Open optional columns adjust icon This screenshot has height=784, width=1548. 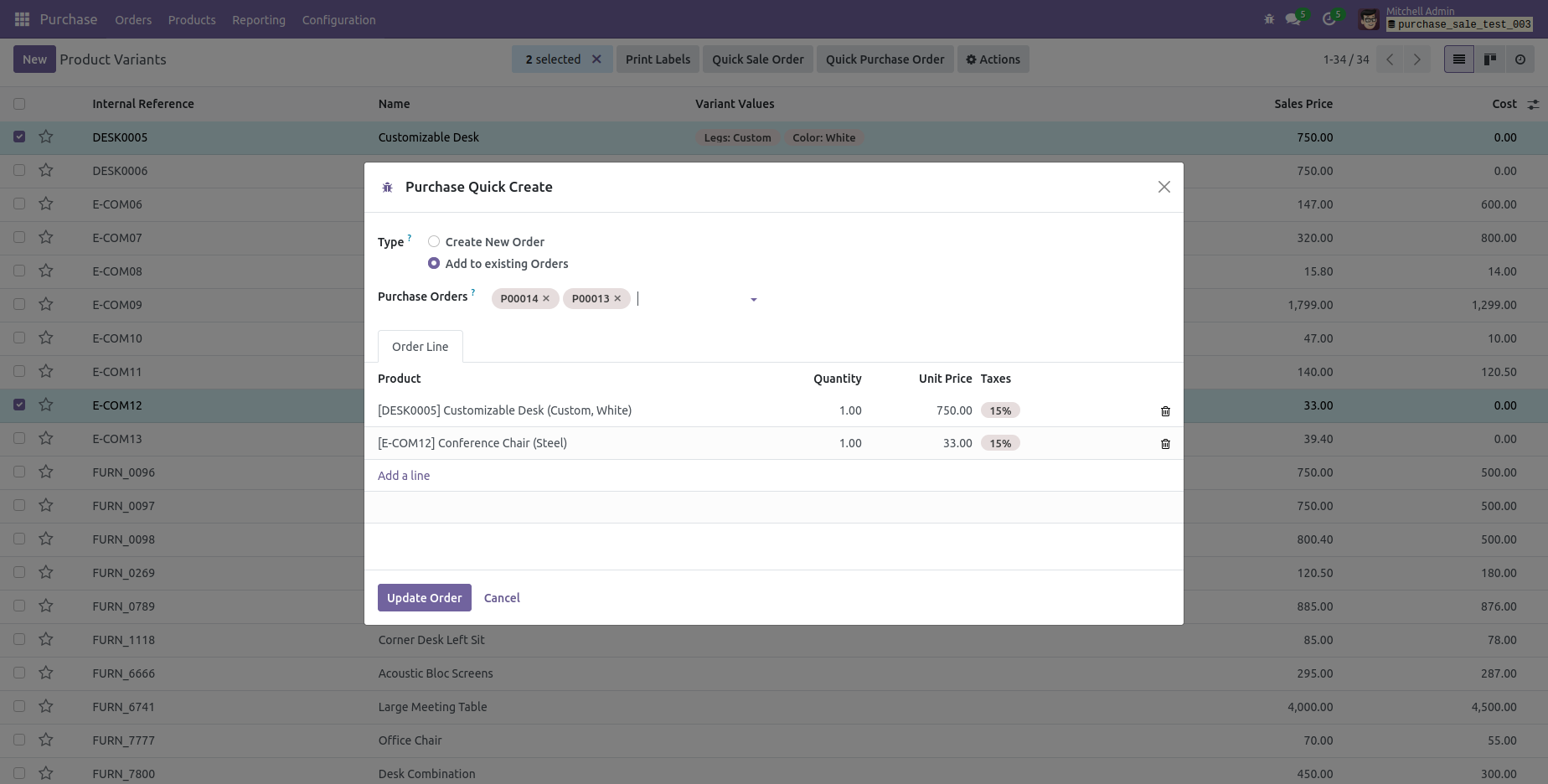click(1533, 104)
